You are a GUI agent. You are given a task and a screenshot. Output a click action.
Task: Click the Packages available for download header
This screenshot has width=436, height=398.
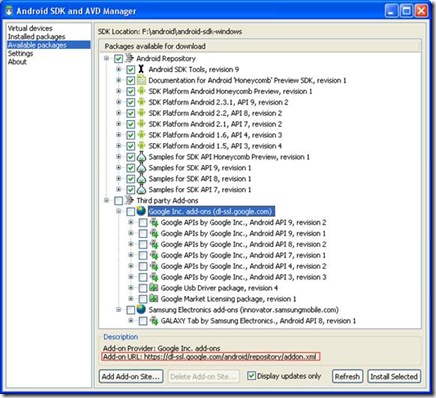tap(155, 46)
